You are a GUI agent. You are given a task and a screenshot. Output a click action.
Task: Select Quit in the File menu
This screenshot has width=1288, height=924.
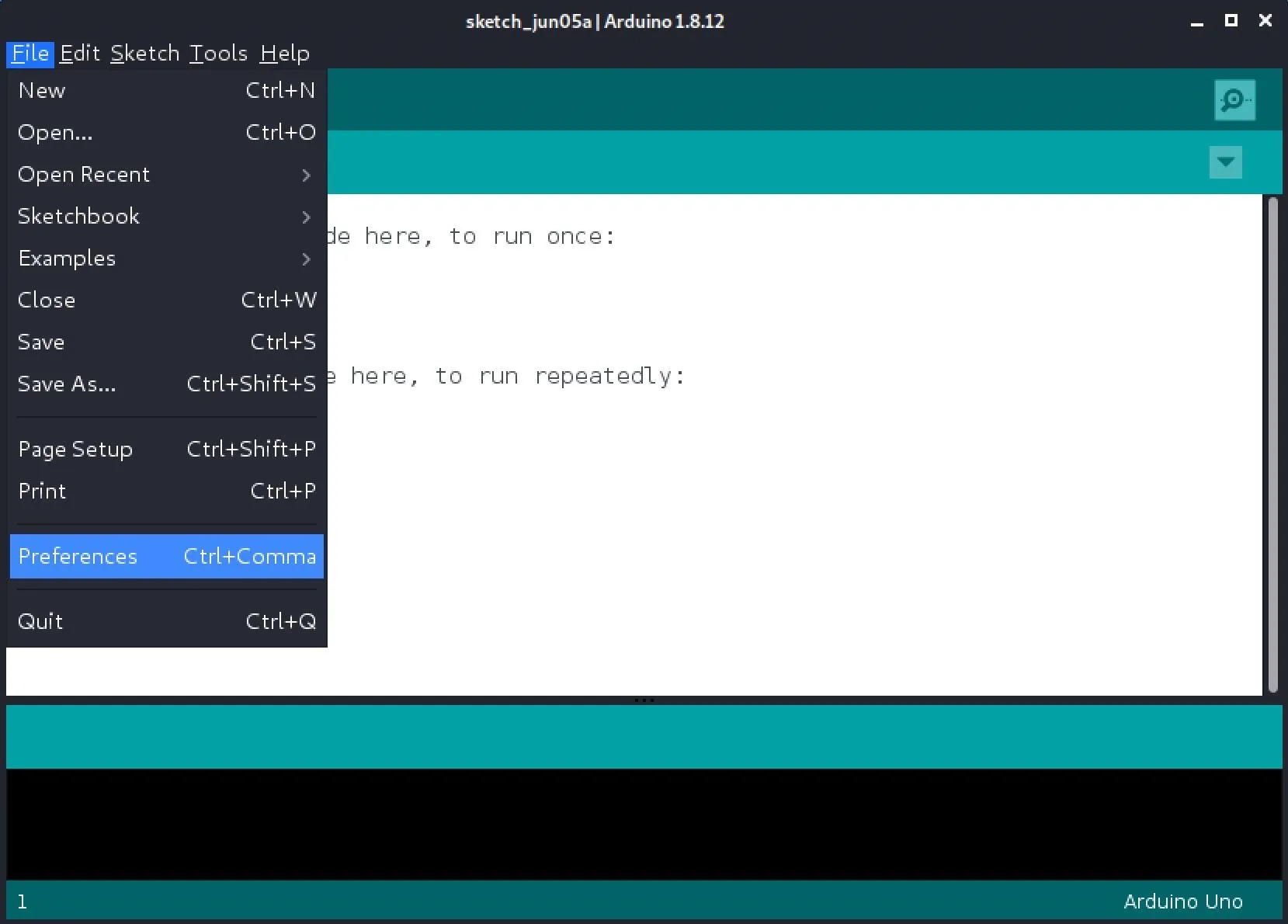pos(167,622)
